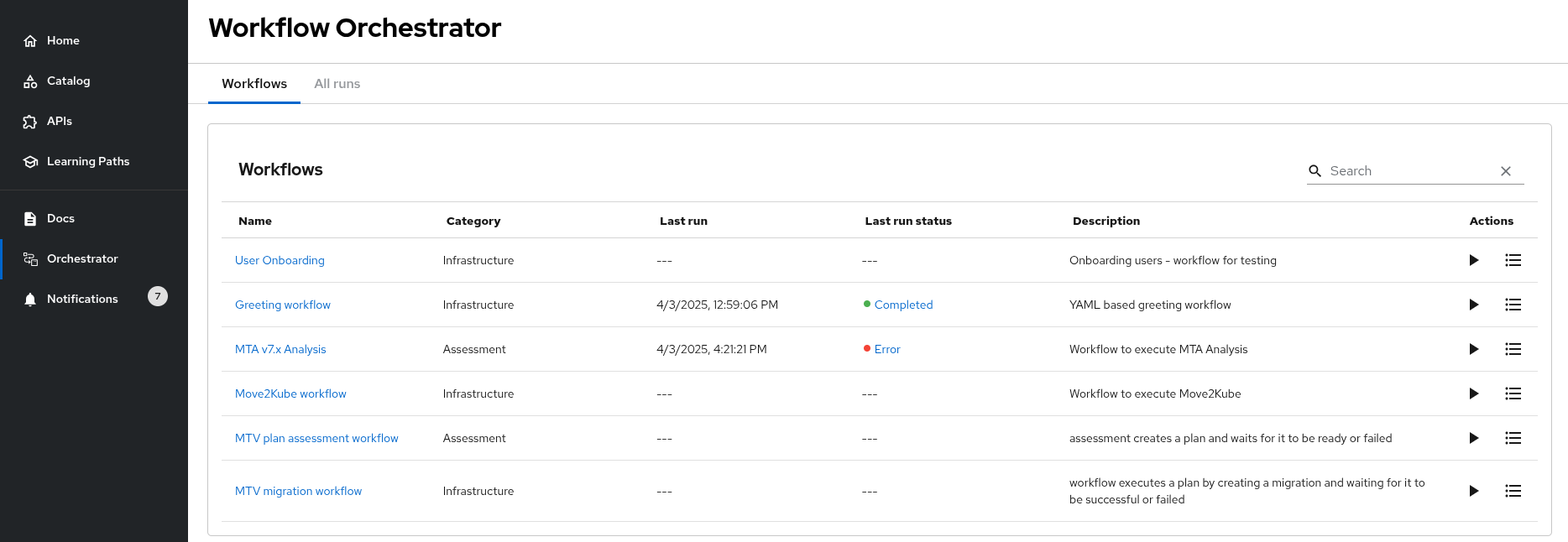The height and width of the screenshot is (542, 1568).
Task: Execute the MTA v7.x Analysis workflow
Action: pyautogui.click(x=1473, y=349)
